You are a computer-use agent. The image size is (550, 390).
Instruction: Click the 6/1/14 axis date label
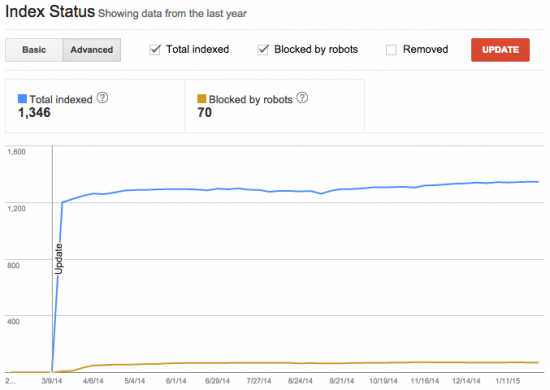[176, 381]
